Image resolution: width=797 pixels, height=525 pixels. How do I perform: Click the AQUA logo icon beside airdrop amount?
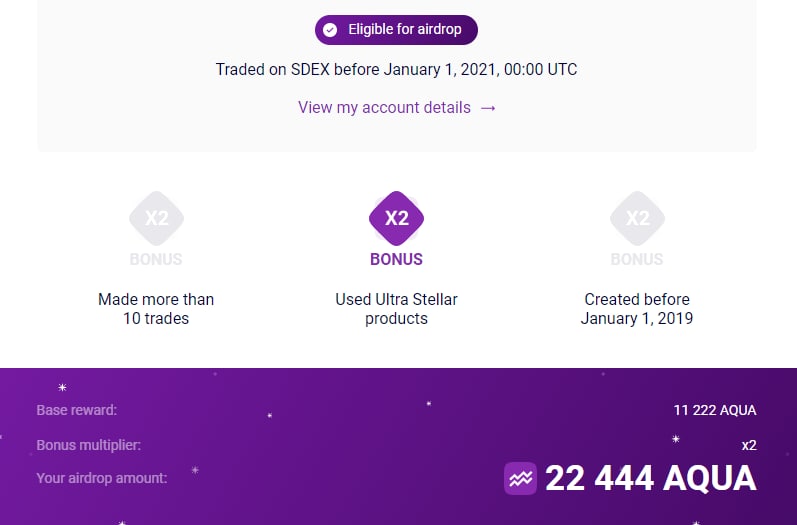pyautogui.click(x=520, y=478)
